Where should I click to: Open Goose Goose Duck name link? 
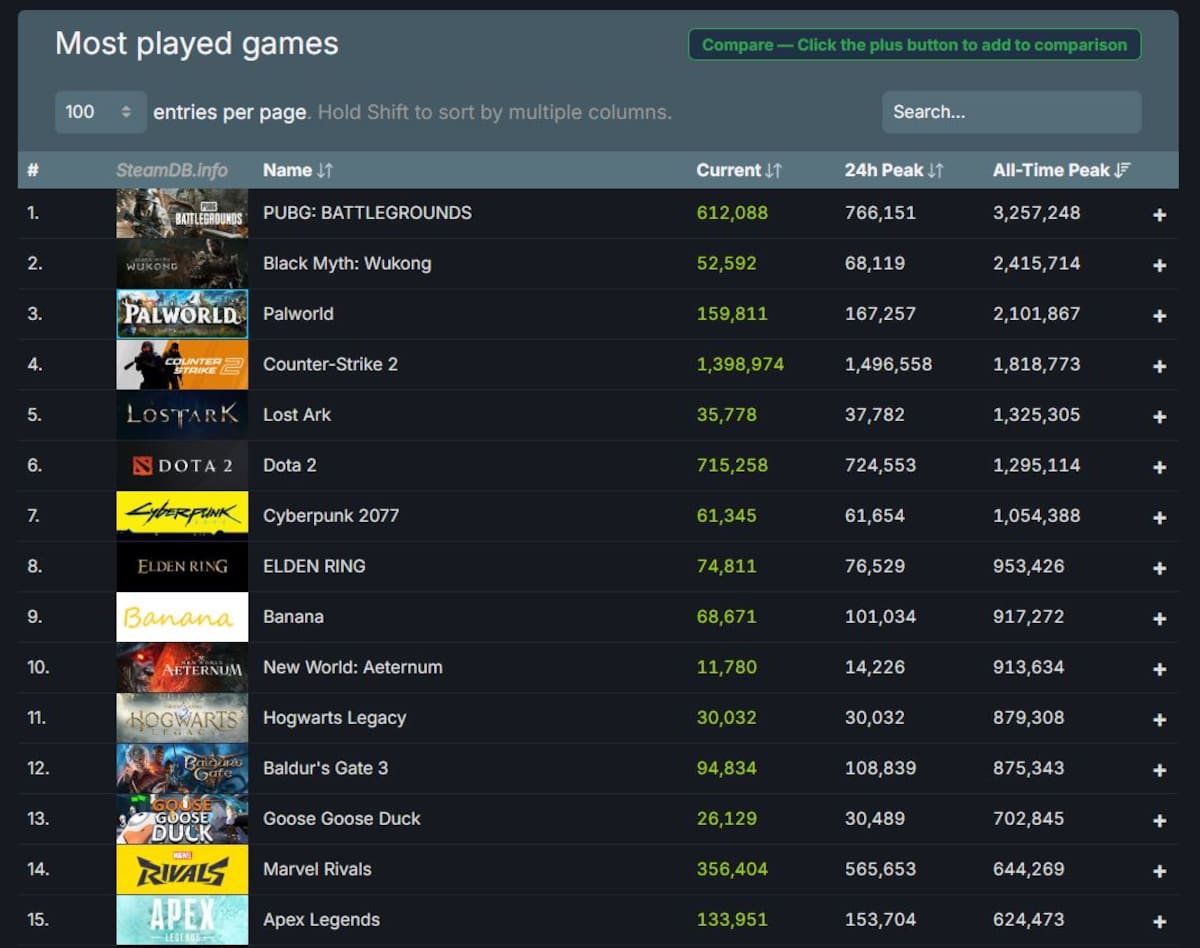[342, 819]
